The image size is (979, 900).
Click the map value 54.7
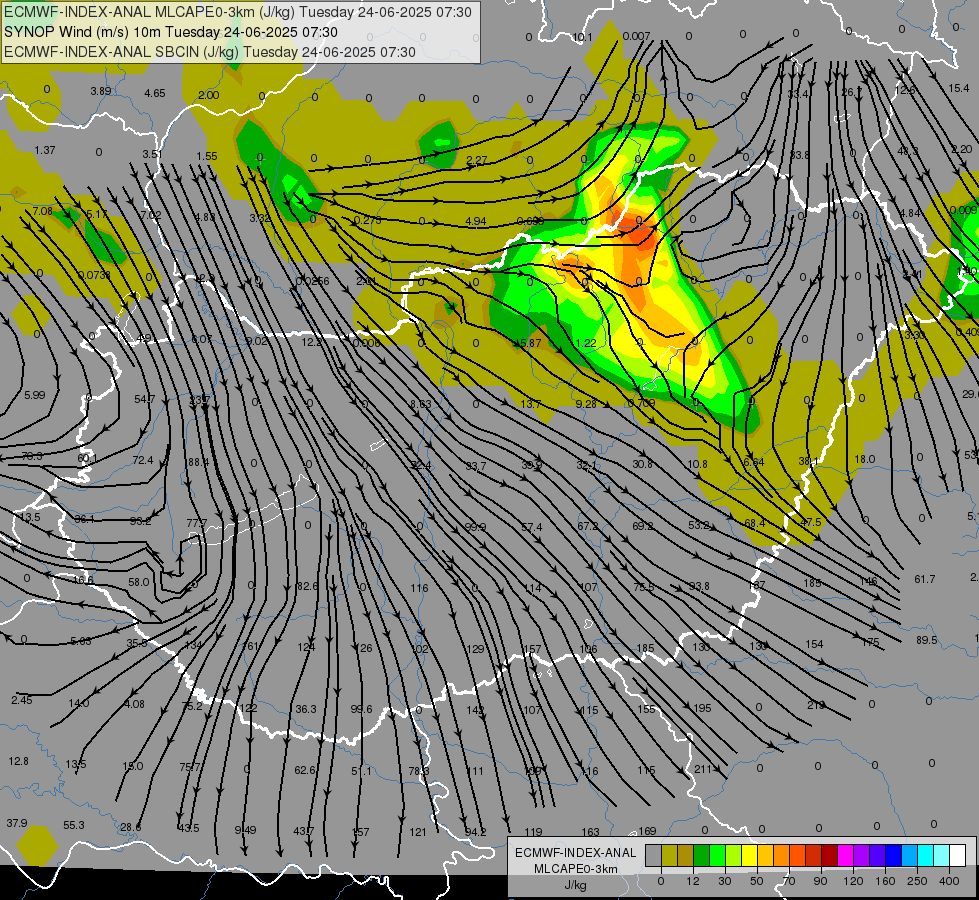(x=144, y=399)
